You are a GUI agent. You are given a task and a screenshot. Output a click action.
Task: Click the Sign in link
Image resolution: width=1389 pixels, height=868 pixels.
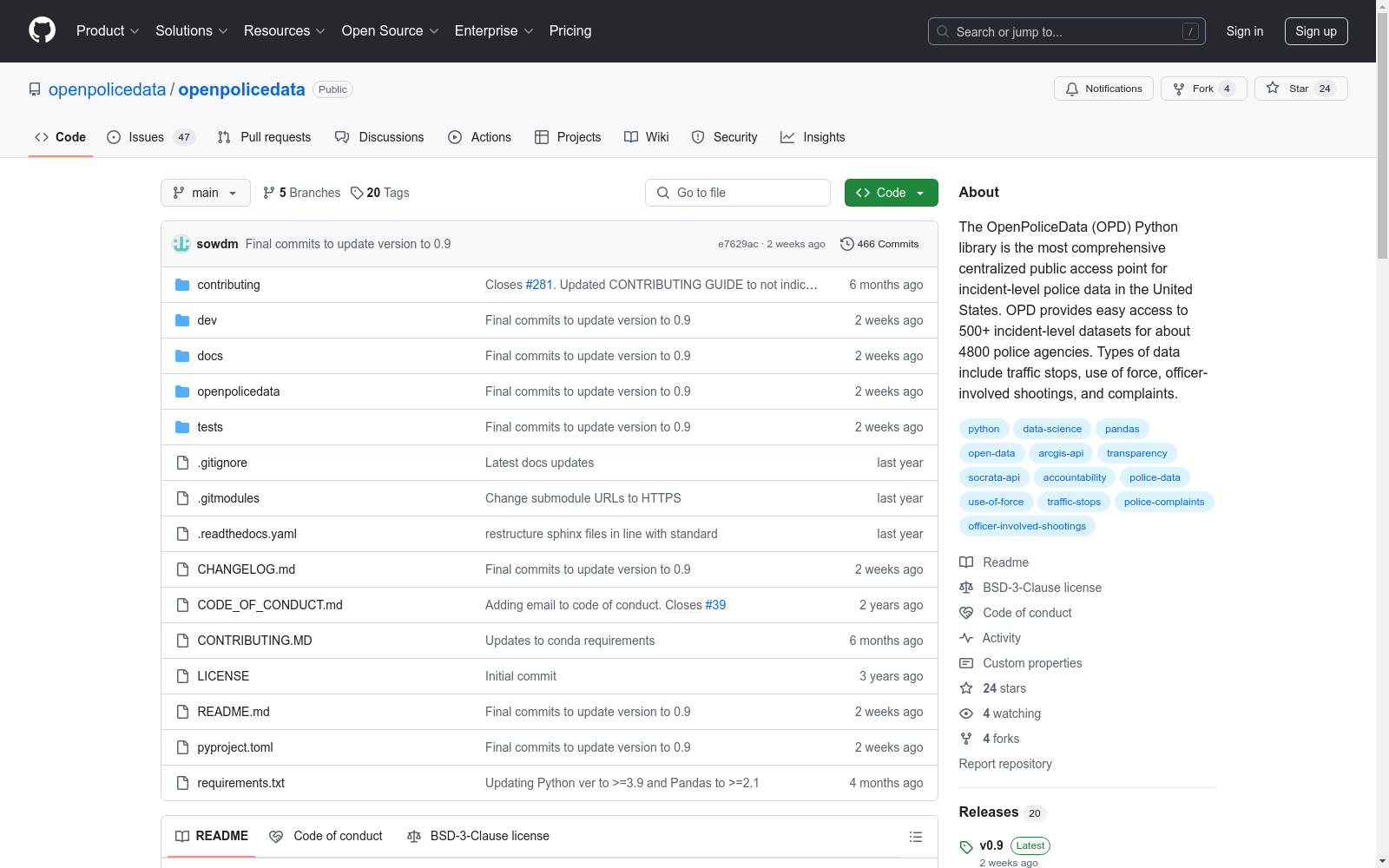point(1245,31)
